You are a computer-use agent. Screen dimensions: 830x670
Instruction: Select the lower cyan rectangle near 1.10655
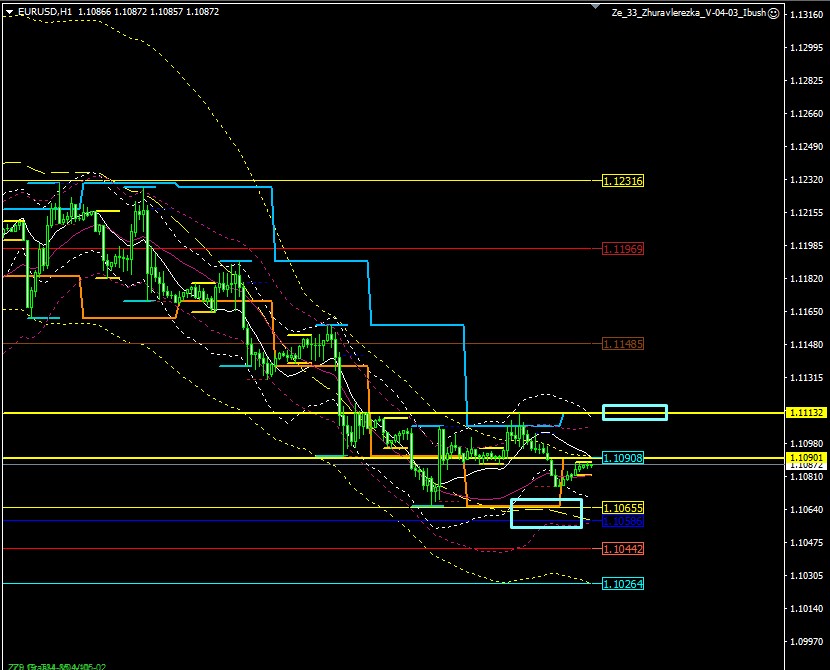(x=546, y=513)
